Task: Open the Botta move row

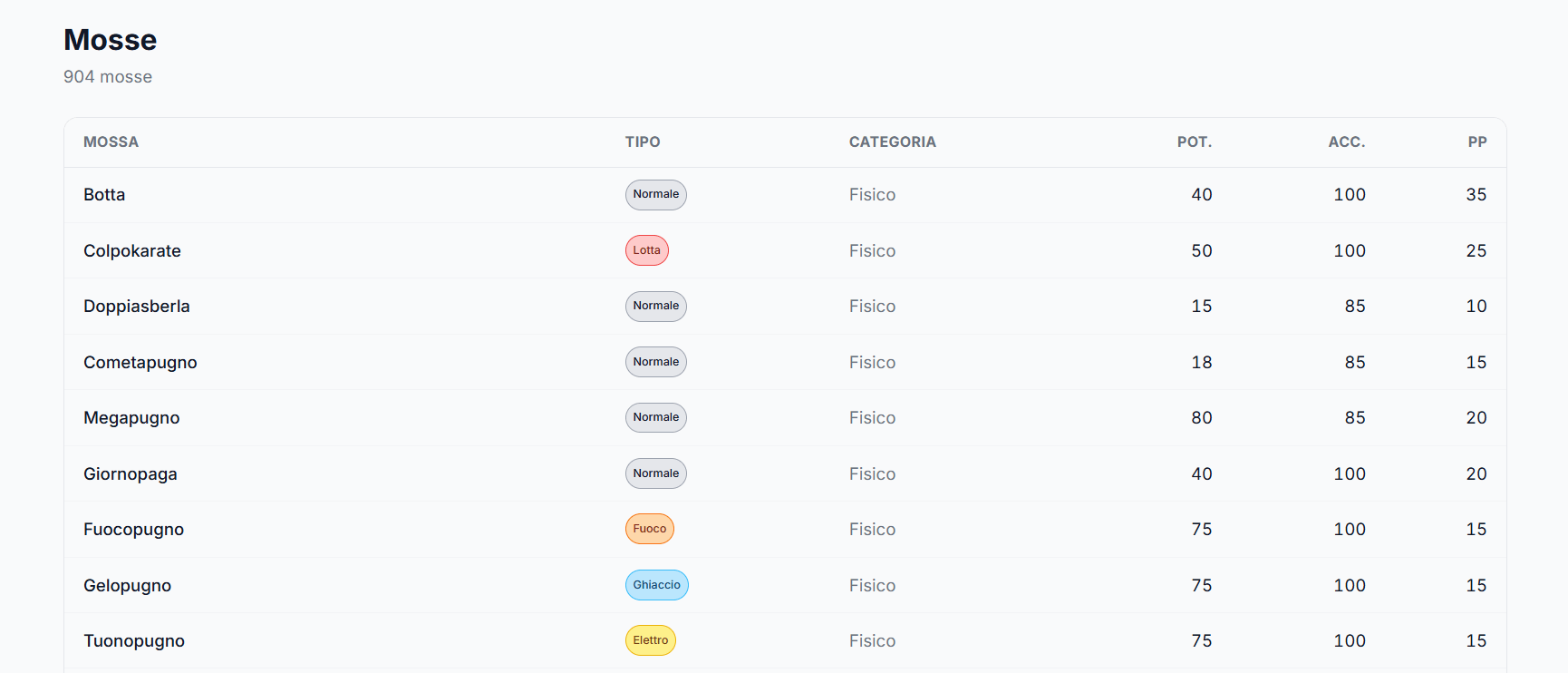Action: pos(104,195)
